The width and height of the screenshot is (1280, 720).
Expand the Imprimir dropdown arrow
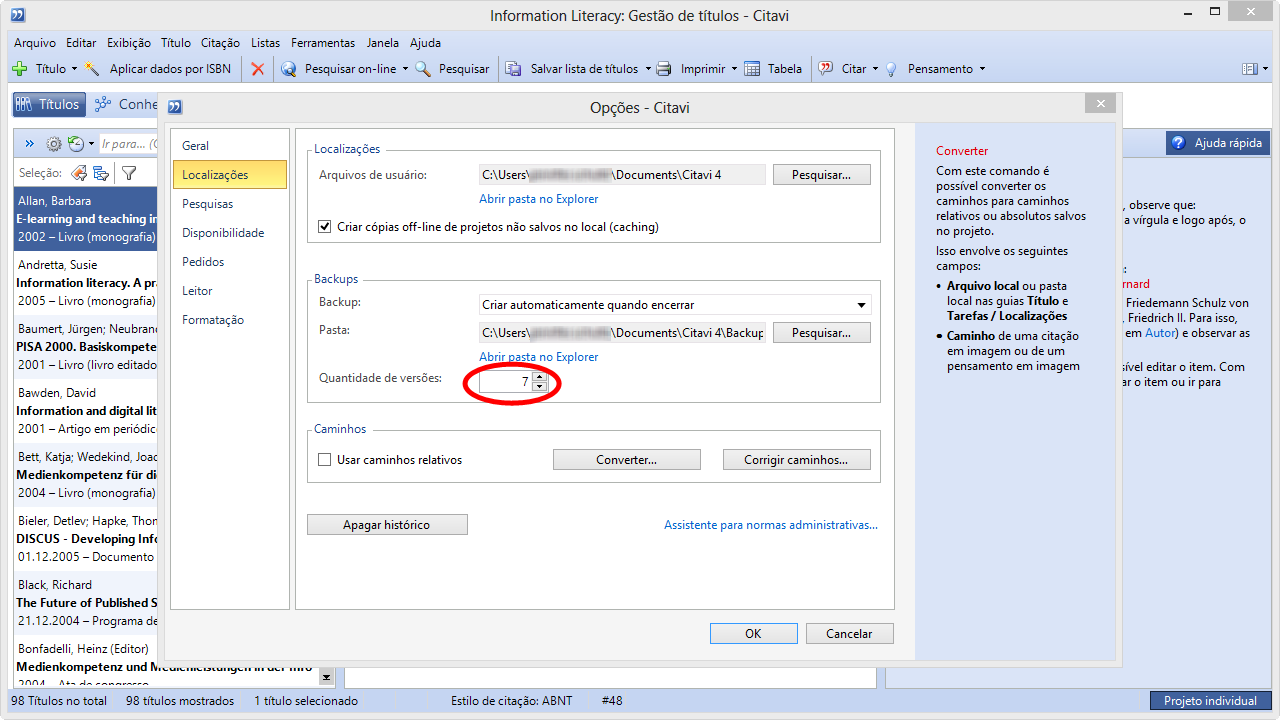click(x=734, y=69)
